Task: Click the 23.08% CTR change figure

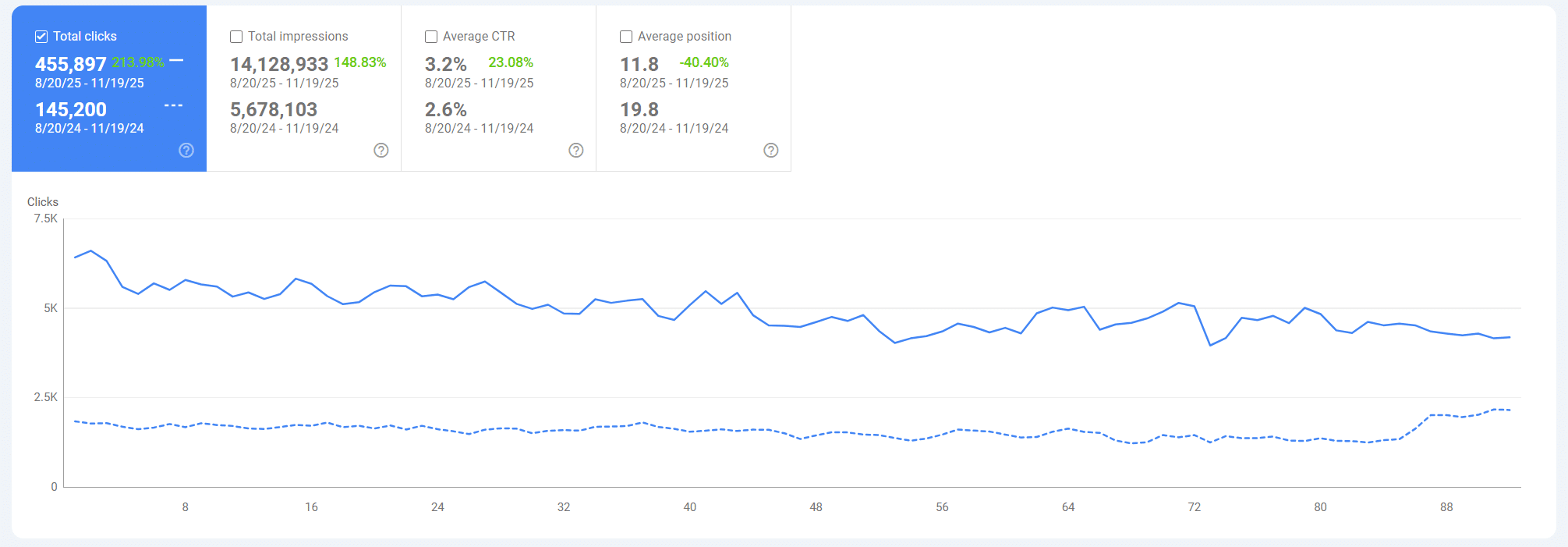Action: click(511, 62)
